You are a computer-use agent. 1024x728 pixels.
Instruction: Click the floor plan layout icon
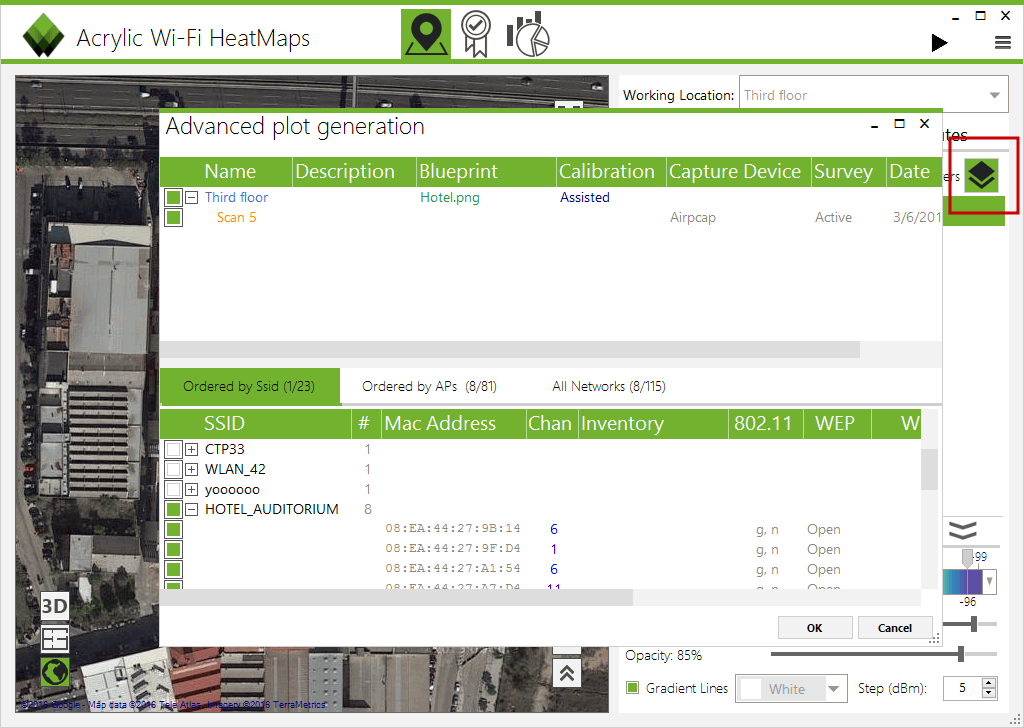(54, 639)
